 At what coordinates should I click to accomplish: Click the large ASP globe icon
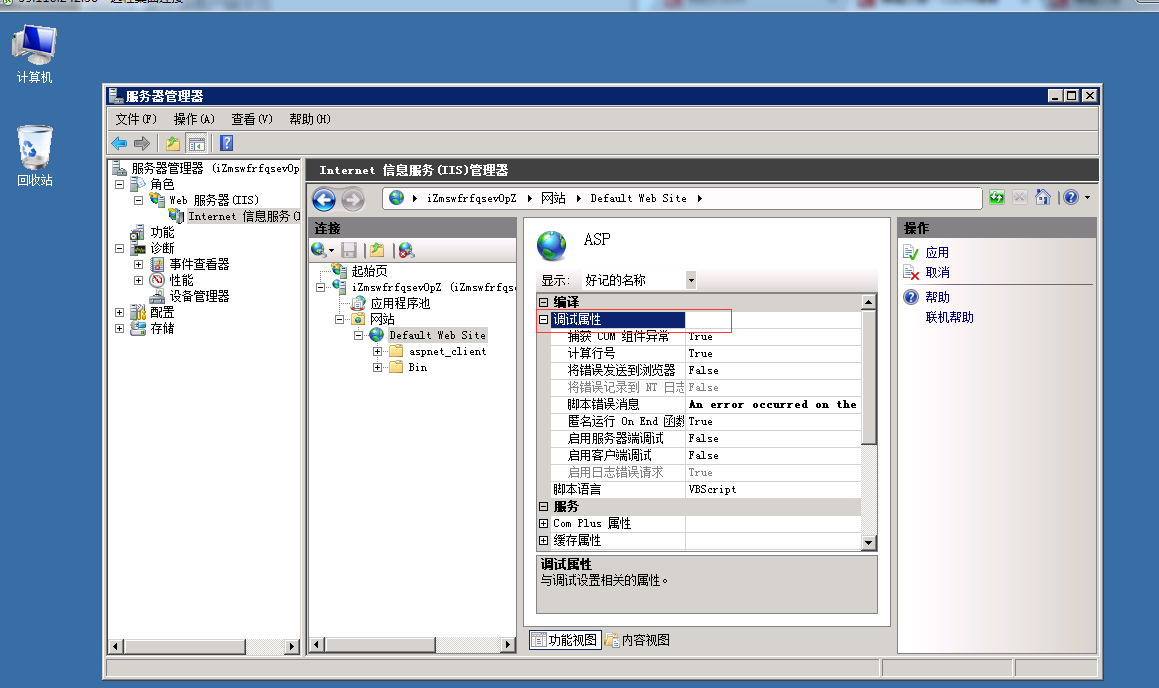pyautogui.click(x=551, y=245)
